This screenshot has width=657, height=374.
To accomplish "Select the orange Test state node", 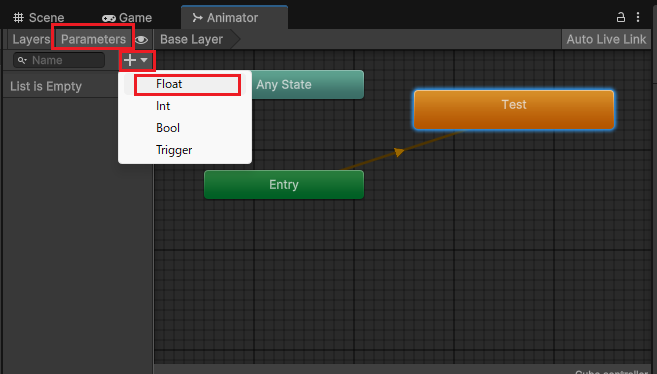I will click(514, 110).
